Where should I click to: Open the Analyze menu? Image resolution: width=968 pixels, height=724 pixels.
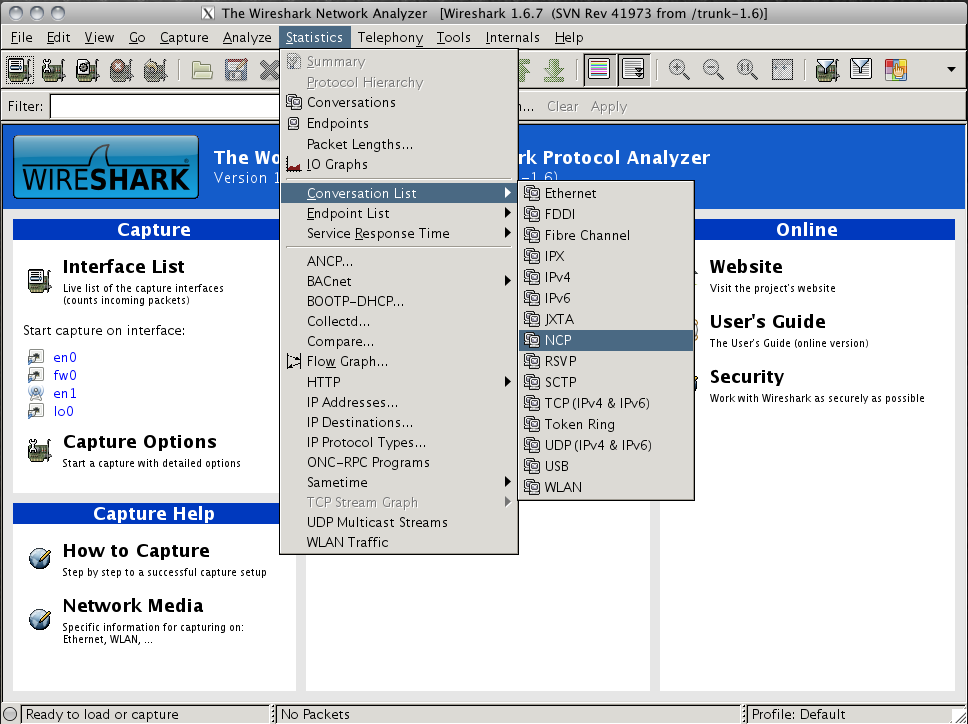(x=247, y=38)
